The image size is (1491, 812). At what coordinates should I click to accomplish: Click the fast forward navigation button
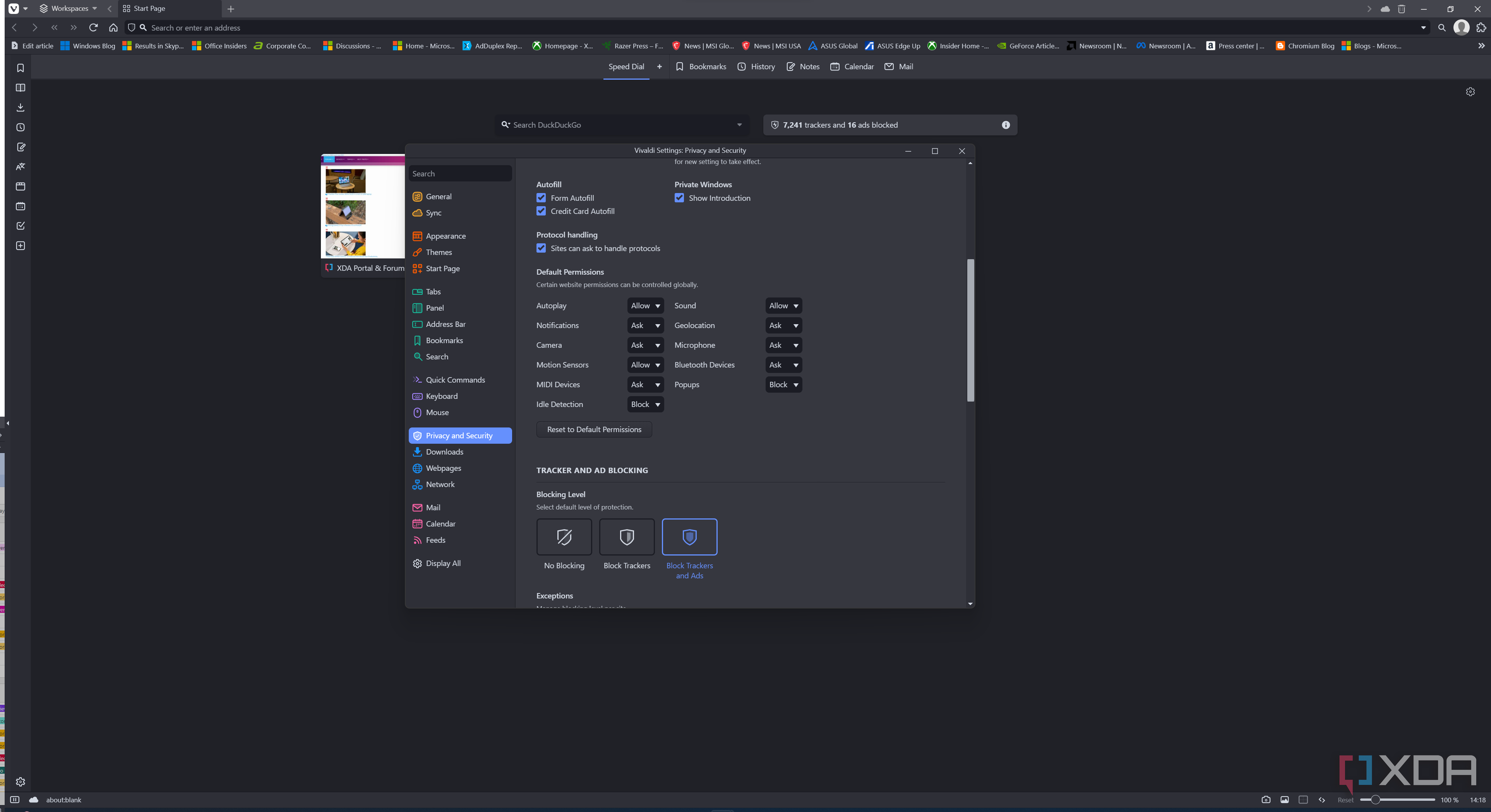(74, 27)
